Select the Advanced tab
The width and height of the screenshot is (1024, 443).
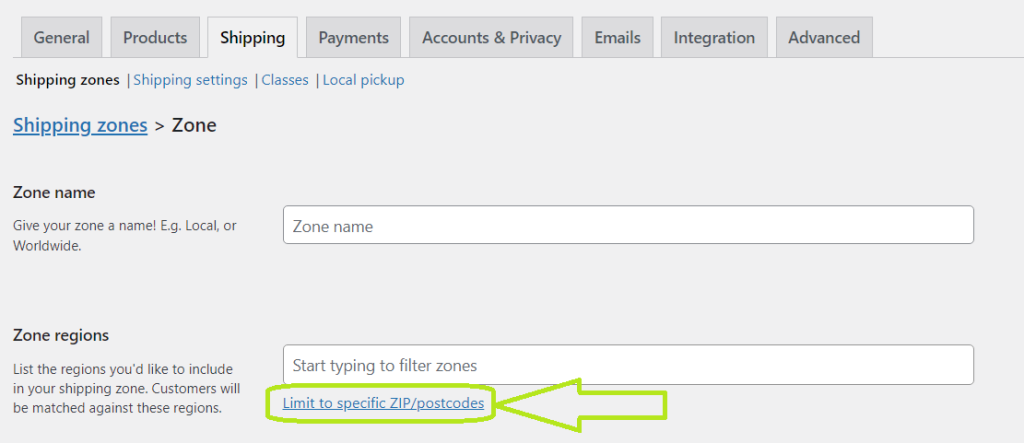824,38
